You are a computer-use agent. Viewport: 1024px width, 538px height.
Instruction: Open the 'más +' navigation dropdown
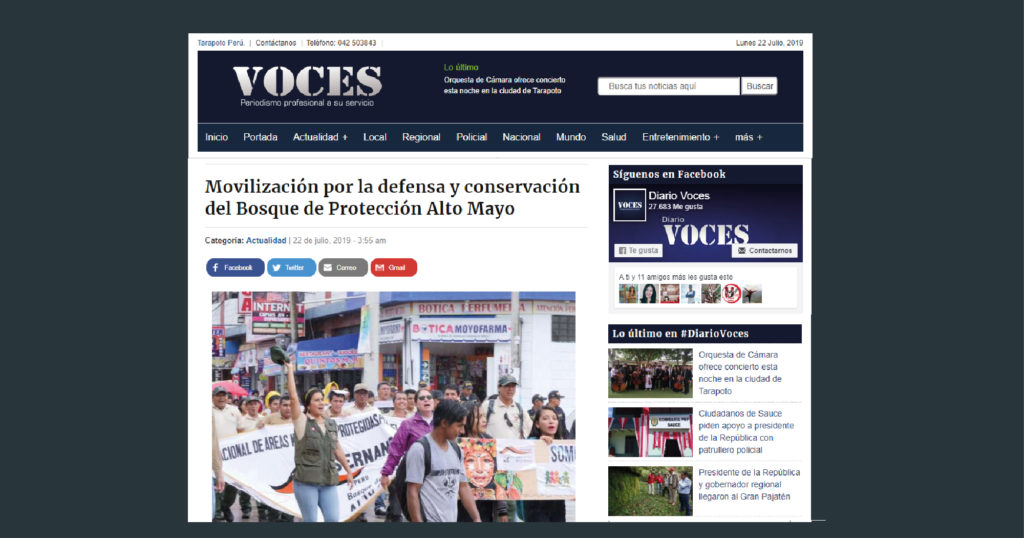pos(748,137)
